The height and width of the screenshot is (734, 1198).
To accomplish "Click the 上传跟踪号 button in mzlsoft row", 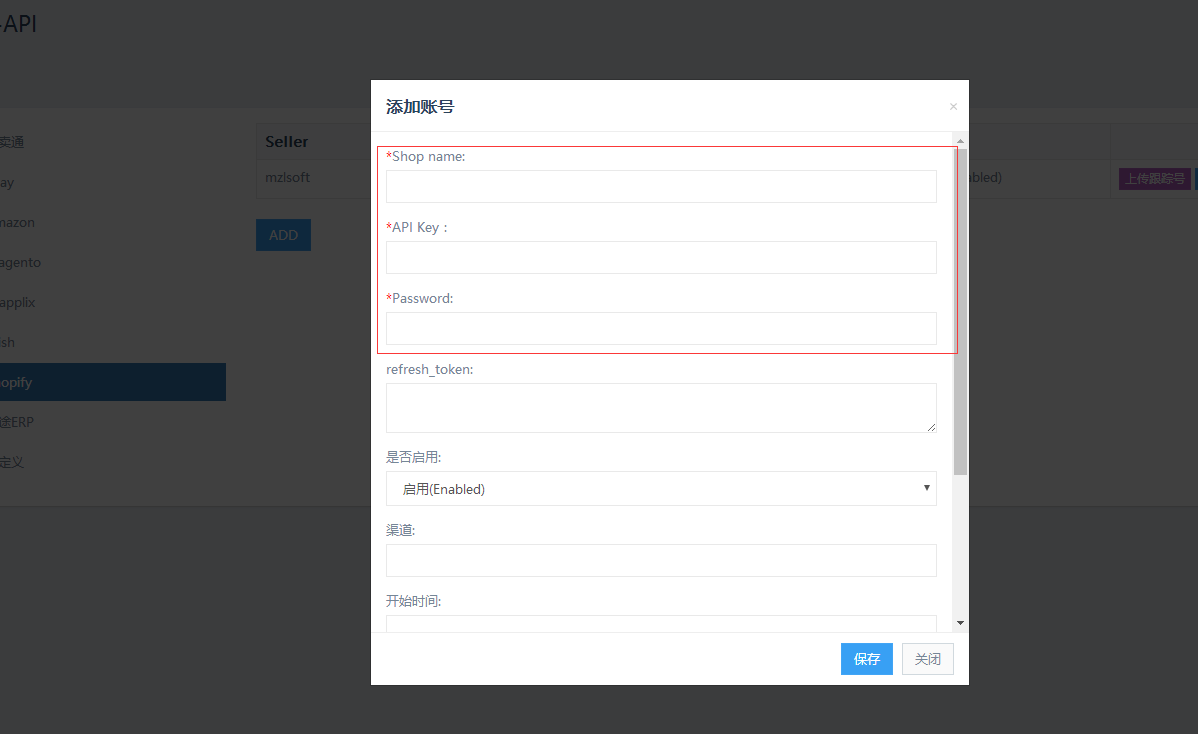I will click(1154, 179).
